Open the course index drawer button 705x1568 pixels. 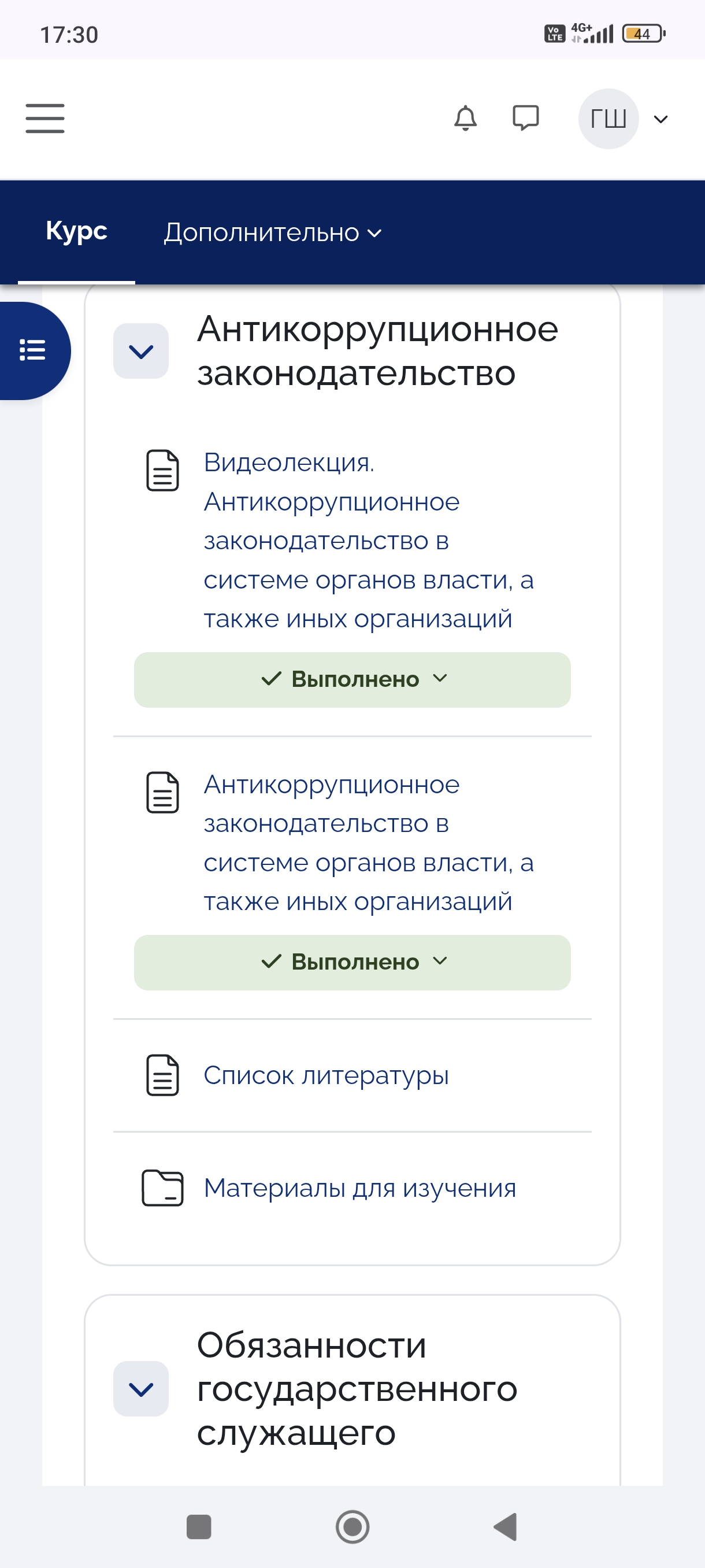[x=33, y=350]
